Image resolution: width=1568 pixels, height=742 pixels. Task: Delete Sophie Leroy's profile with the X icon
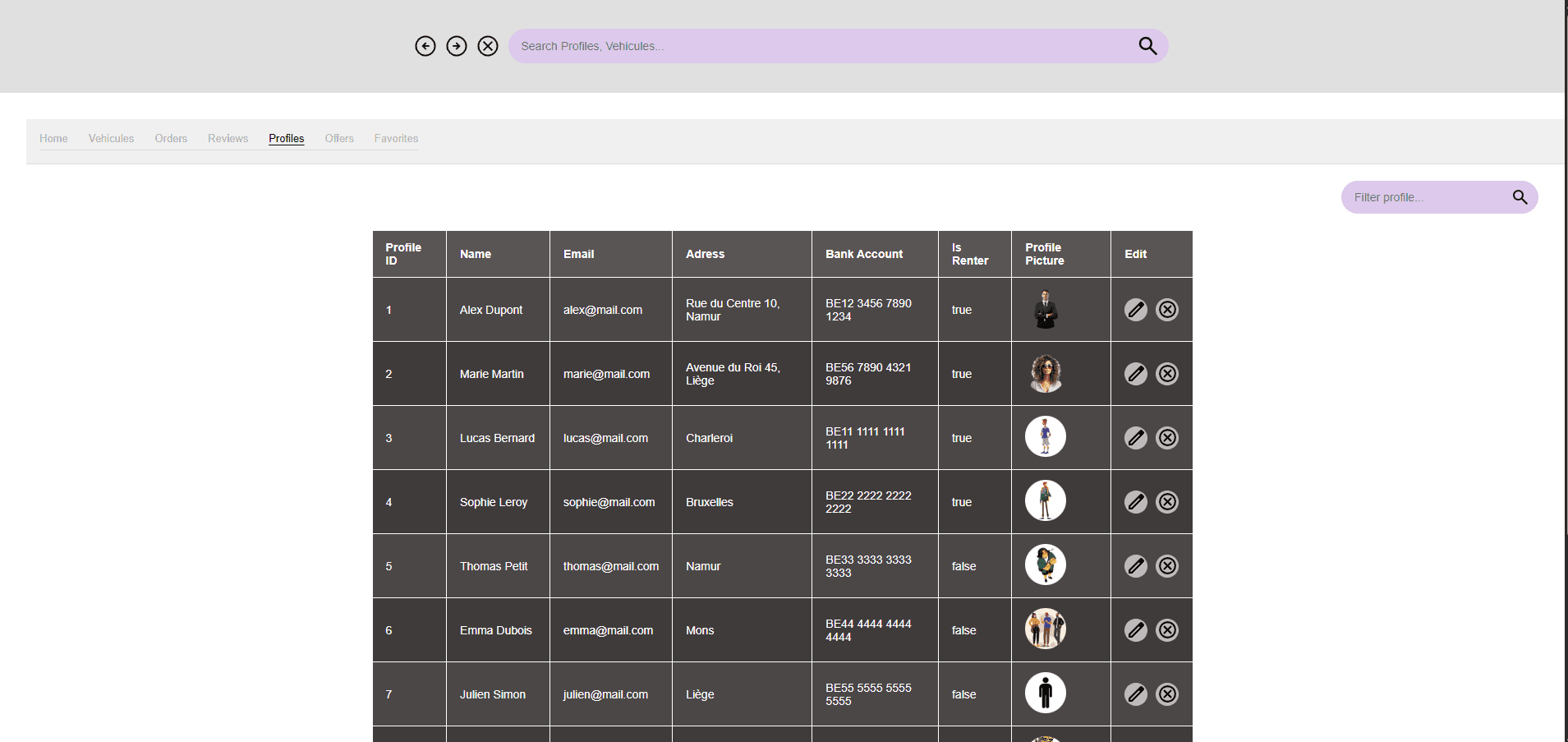click(1167, 502)
